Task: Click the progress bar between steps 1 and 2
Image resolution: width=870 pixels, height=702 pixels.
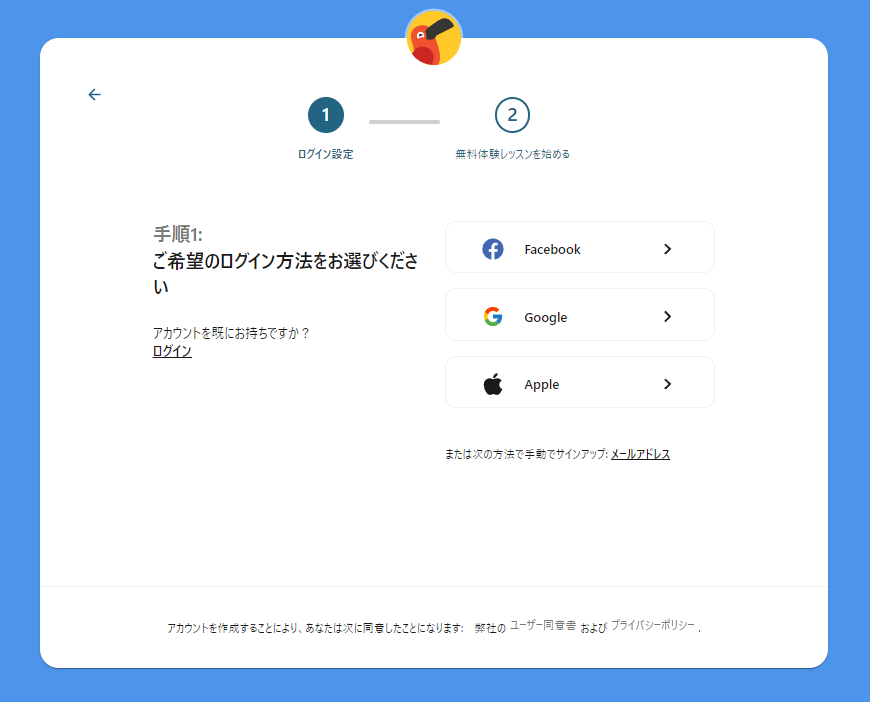Action: (404, 122)
